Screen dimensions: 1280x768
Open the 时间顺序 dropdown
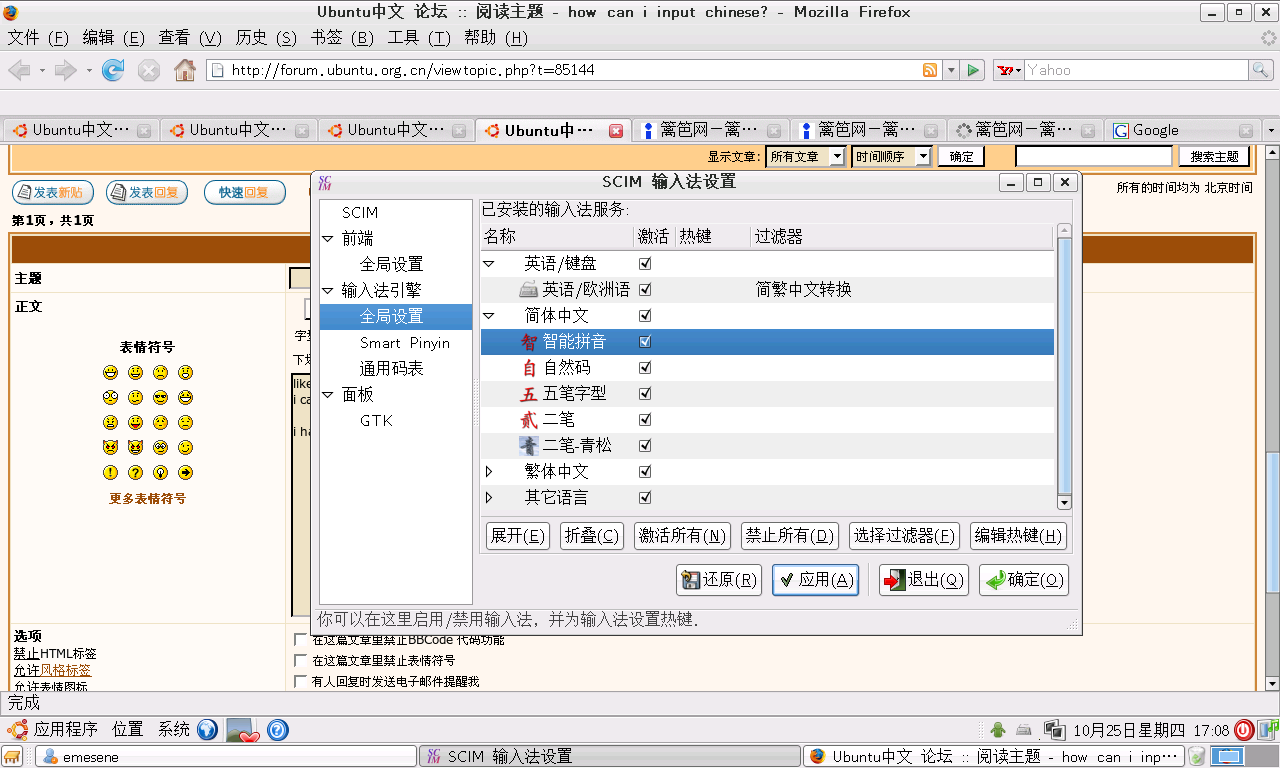[x=891, y=156]
